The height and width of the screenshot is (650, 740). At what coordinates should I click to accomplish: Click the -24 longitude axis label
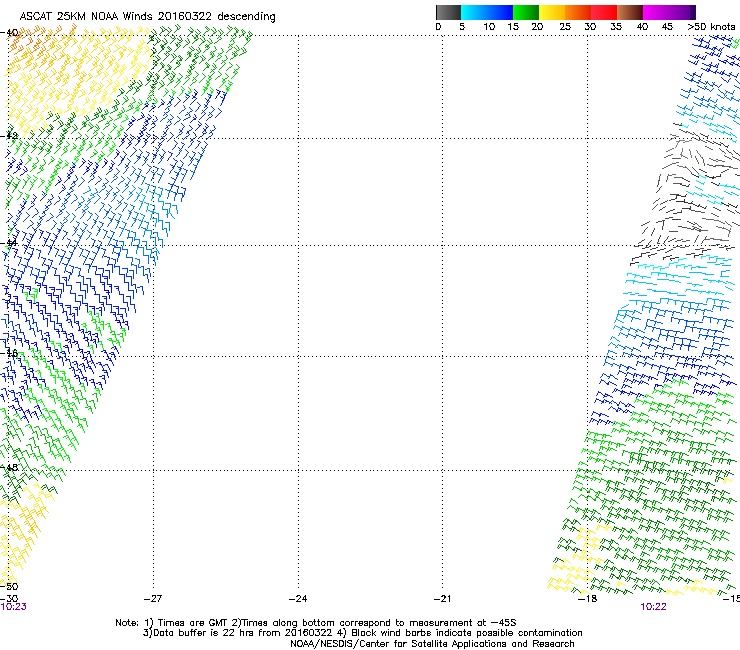298,599
